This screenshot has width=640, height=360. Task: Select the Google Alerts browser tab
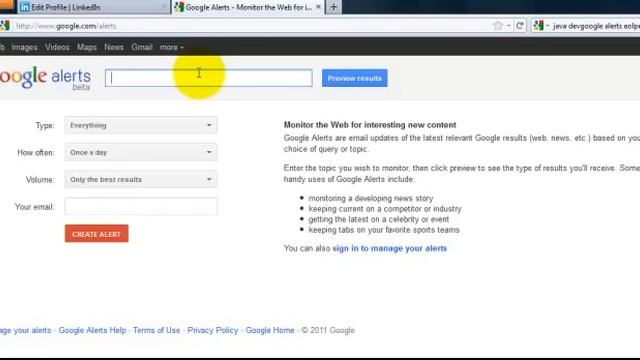[x=248, y=7]
